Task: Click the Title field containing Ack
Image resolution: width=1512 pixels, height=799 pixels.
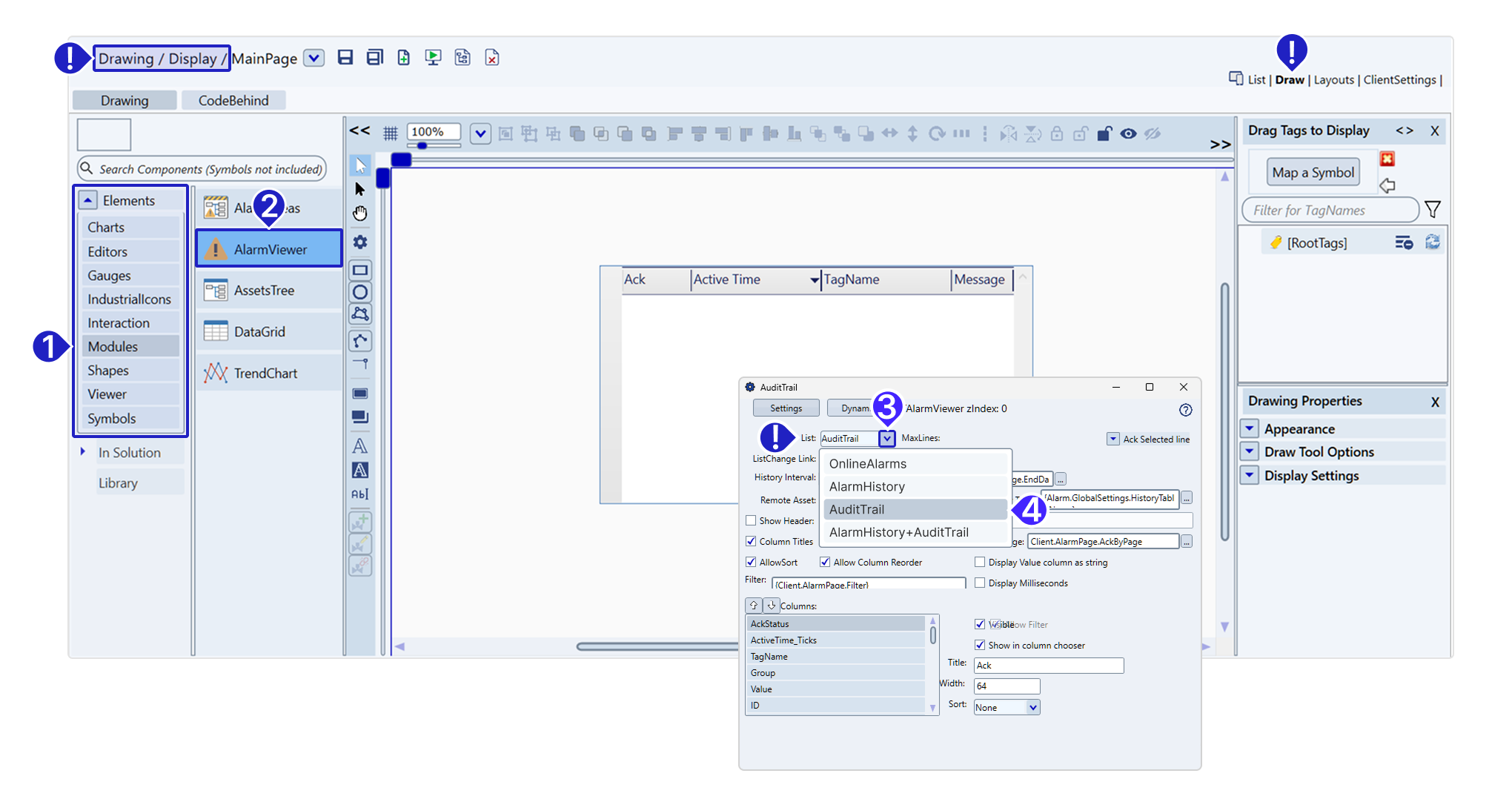Action: coord(1048,665)
